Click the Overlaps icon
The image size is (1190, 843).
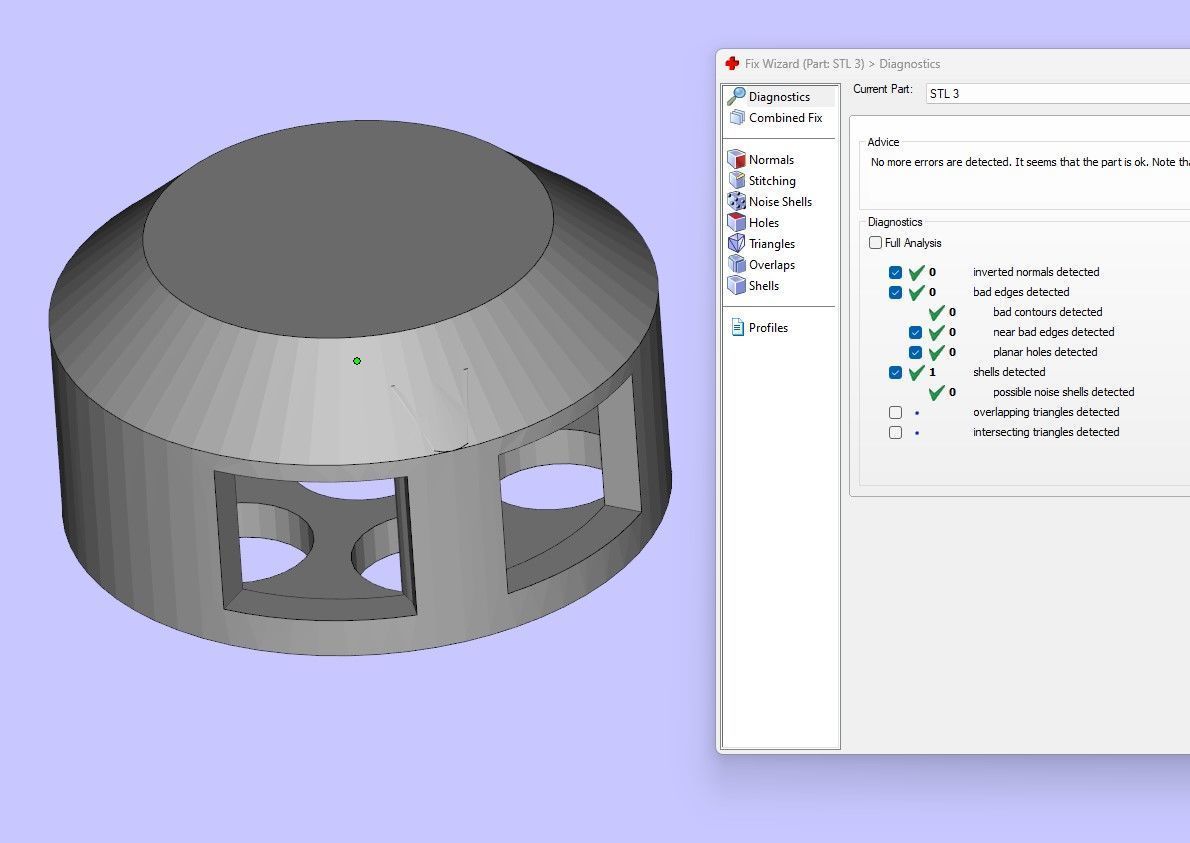click(736, 264)
